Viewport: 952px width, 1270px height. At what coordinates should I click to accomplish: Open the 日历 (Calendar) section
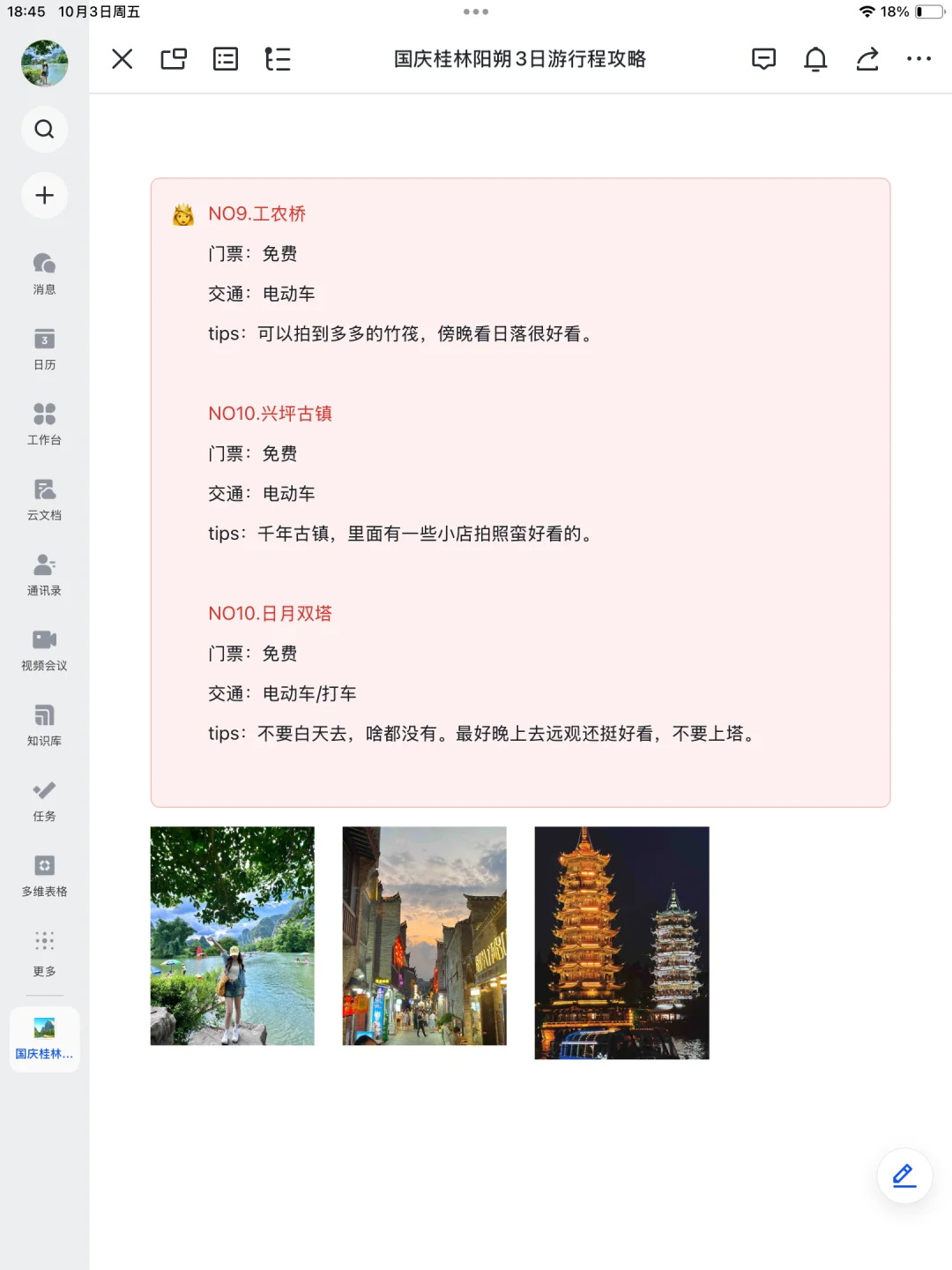pos(44,347)
